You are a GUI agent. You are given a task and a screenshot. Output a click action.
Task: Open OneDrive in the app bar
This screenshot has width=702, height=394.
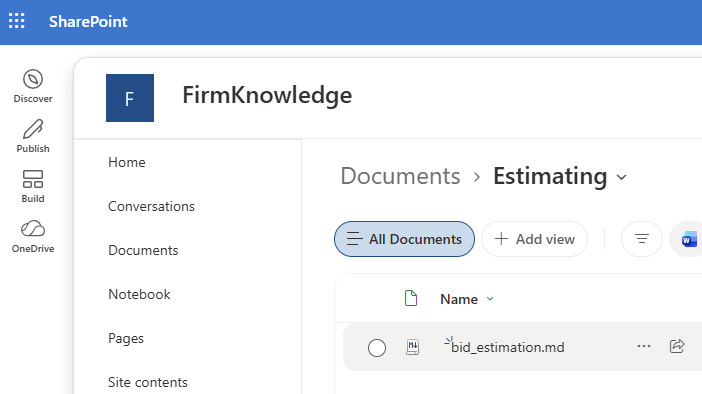coord(33,237)
